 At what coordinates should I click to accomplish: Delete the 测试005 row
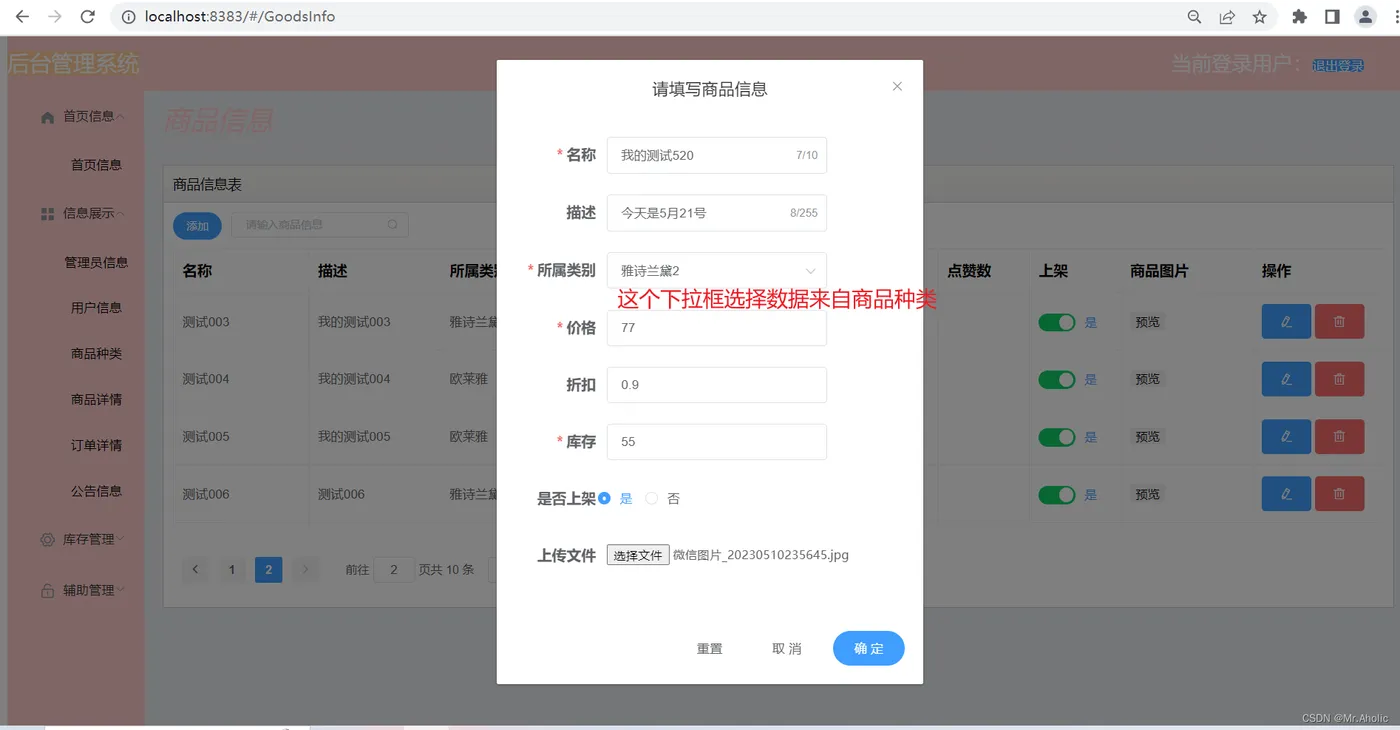point(1339,437)
